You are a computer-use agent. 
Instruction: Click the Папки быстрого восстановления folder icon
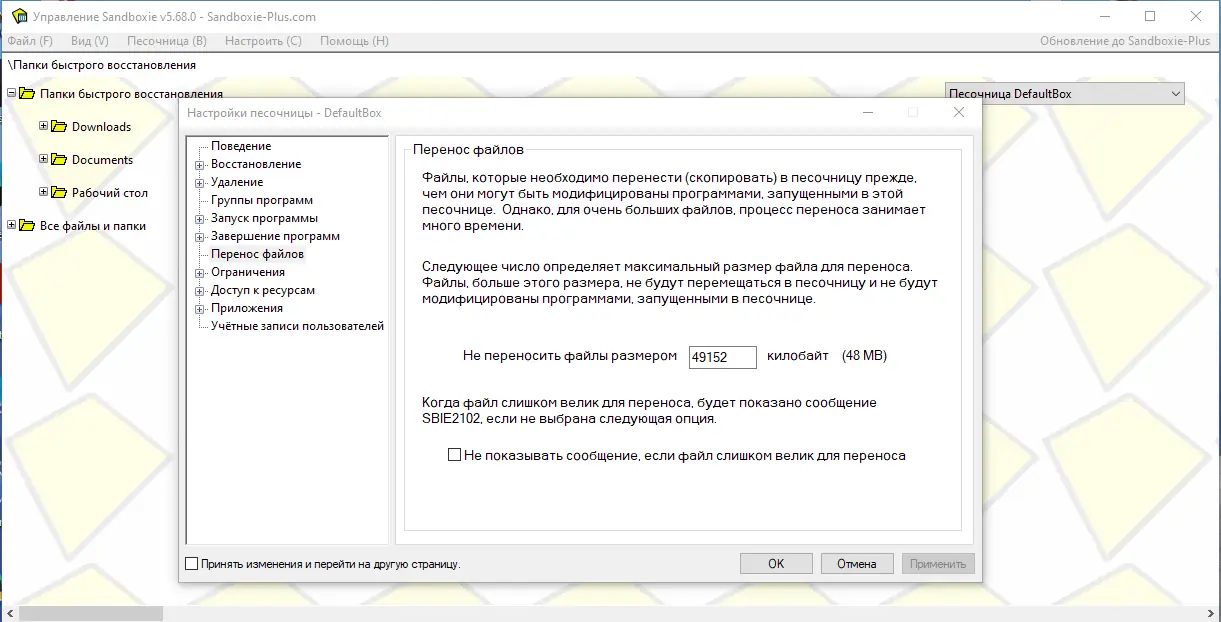tap(27, 94)
